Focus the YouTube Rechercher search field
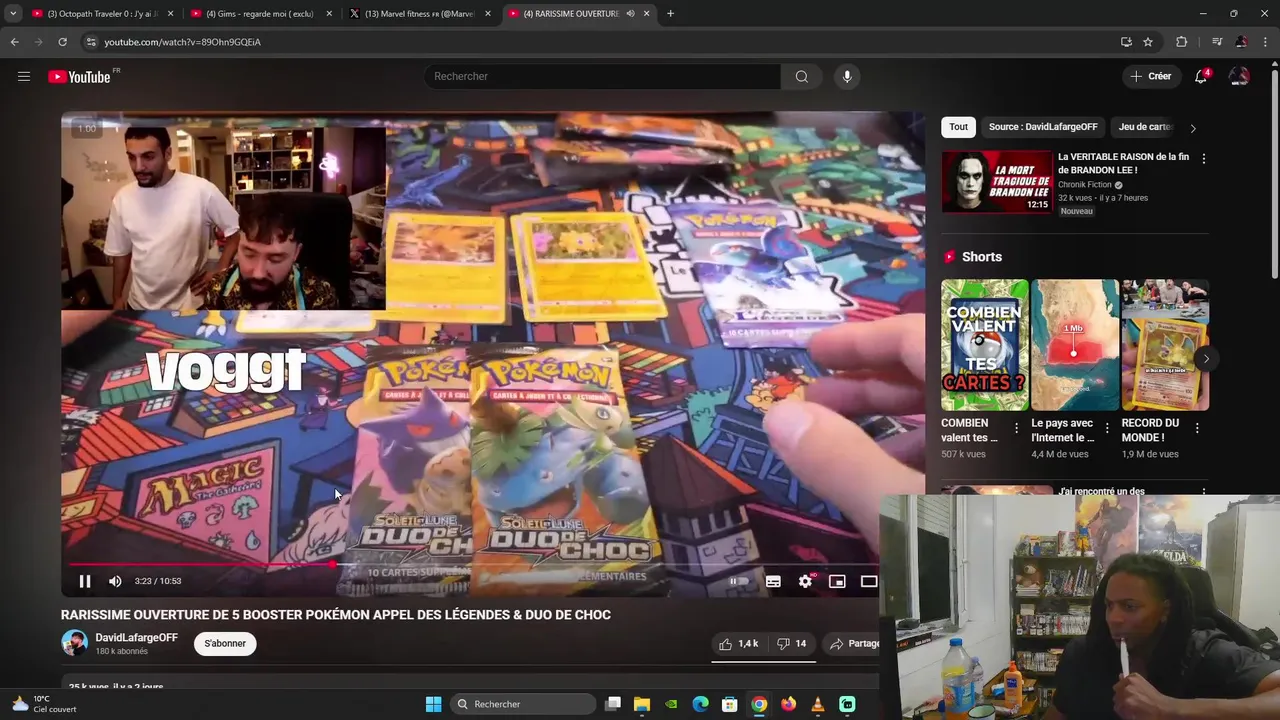 click(x=603, y=76)
